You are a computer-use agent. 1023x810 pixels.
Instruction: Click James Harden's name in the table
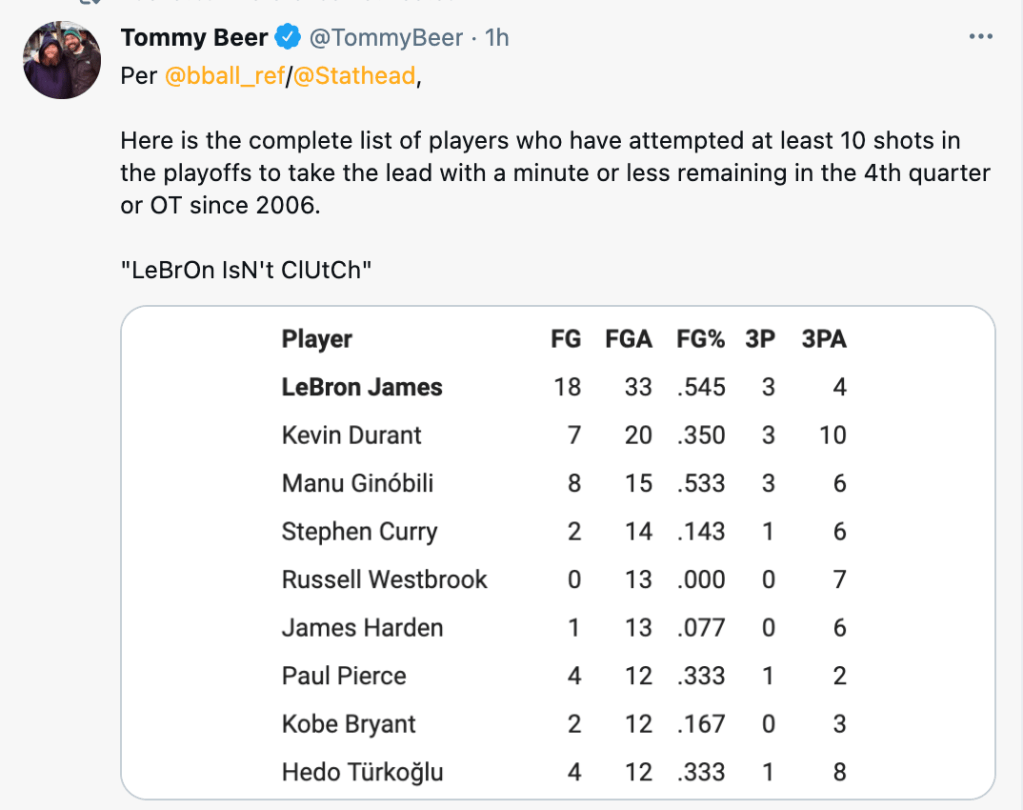coord(362,627)
